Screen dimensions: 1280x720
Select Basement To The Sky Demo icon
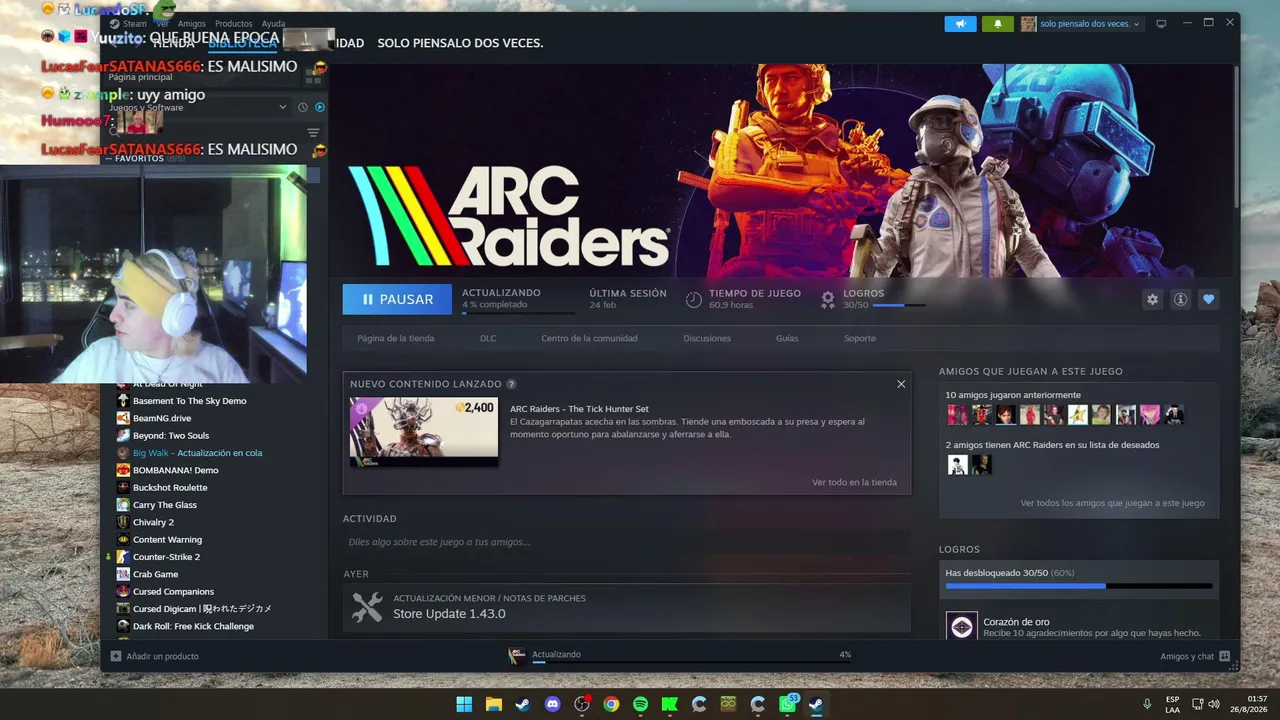[x=123, y=401]
